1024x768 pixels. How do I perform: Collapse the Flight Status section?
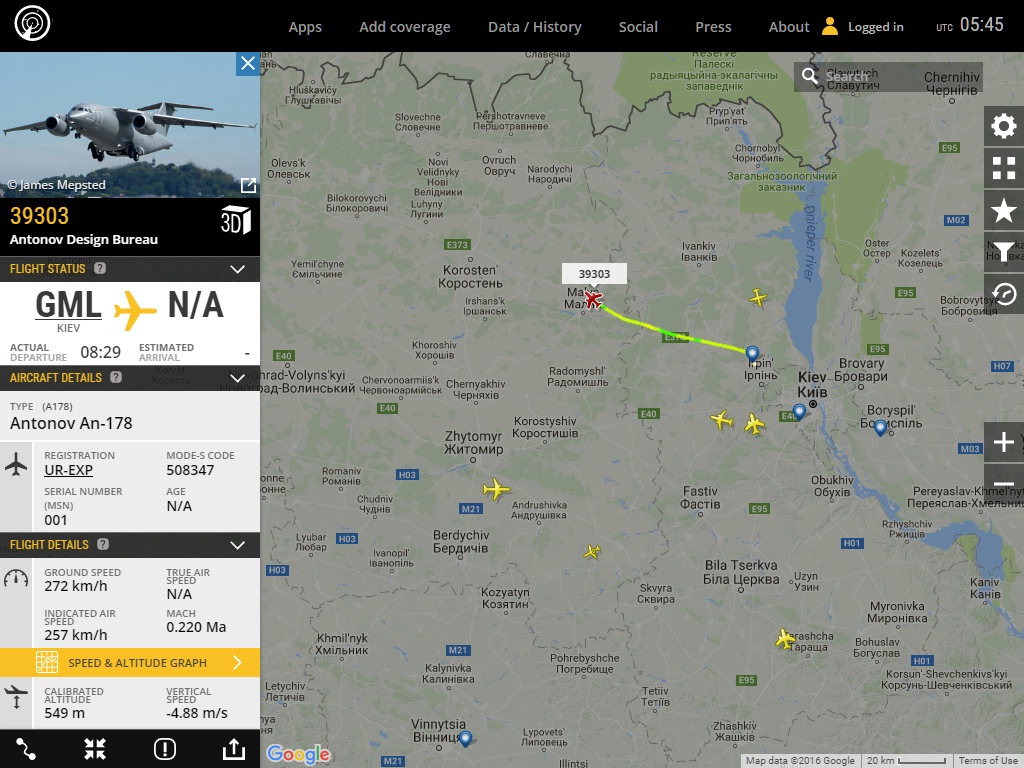tap(238, 269)
